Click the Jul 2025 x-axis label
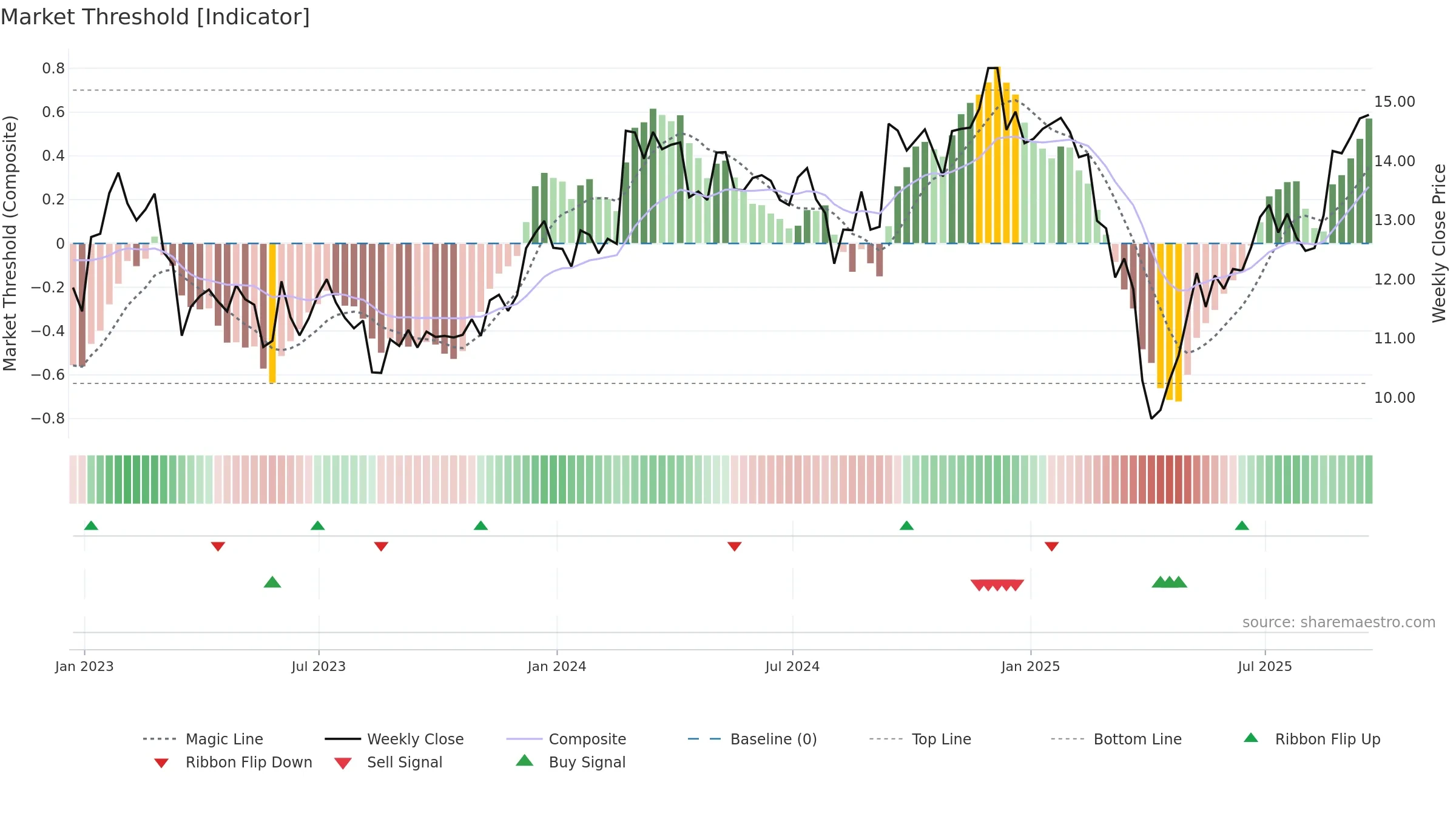The image size is (1456, 819). click(1265, 666)
